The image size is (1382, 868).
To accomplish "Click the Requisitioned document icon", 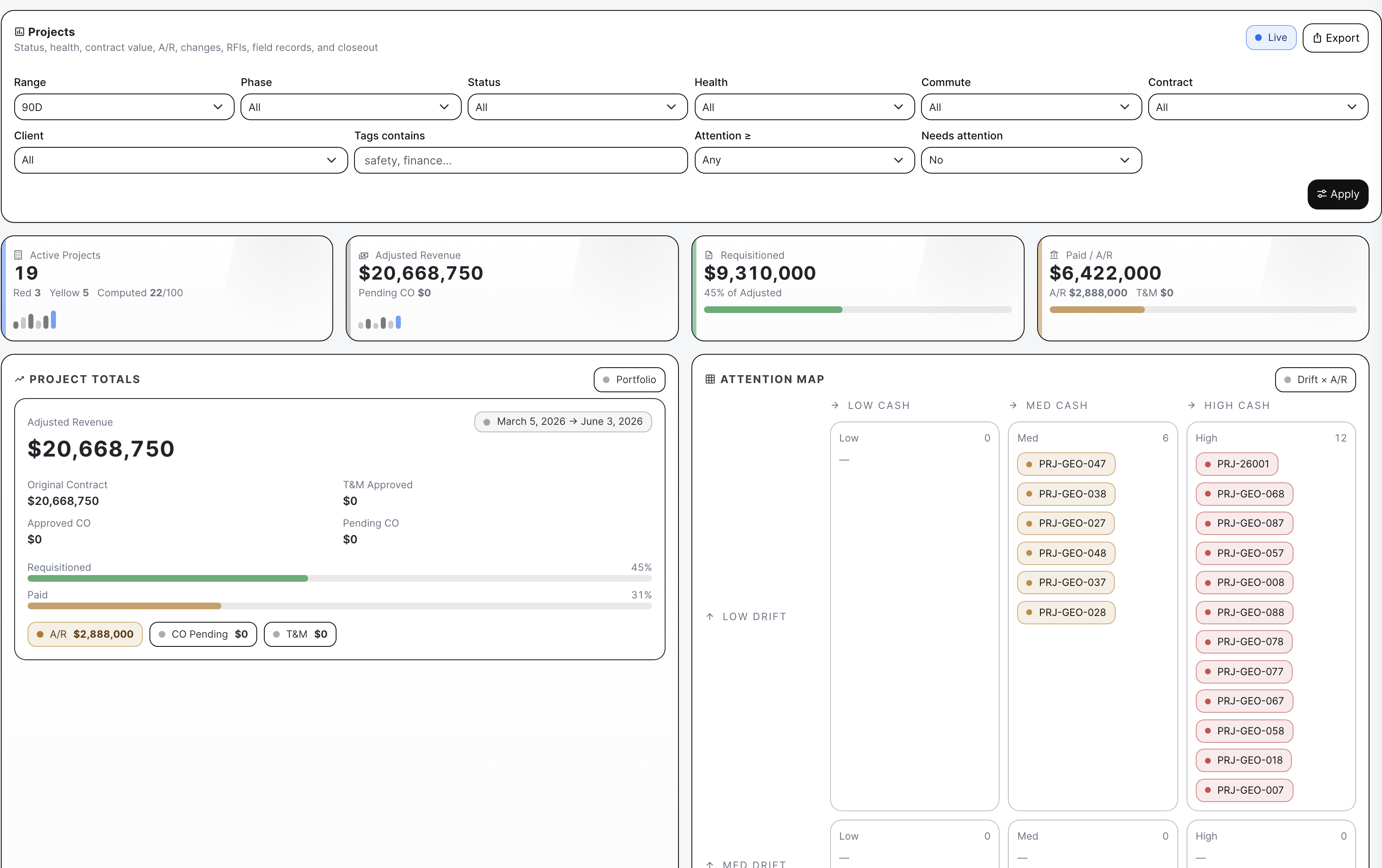I will click(709, 255).
